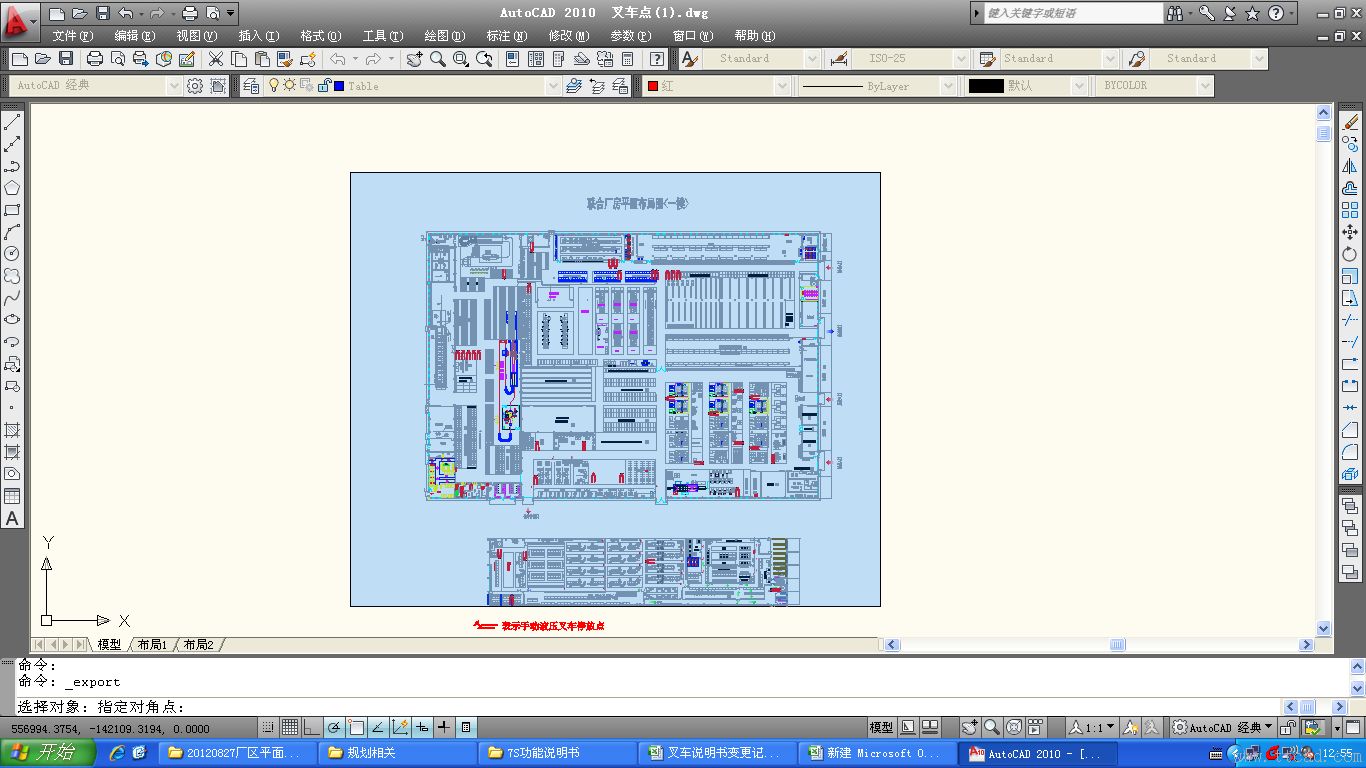The height and width of the screenshot is (768, 1366).
Task: Open the 文件(F) menu
Action: click(73, 36)
